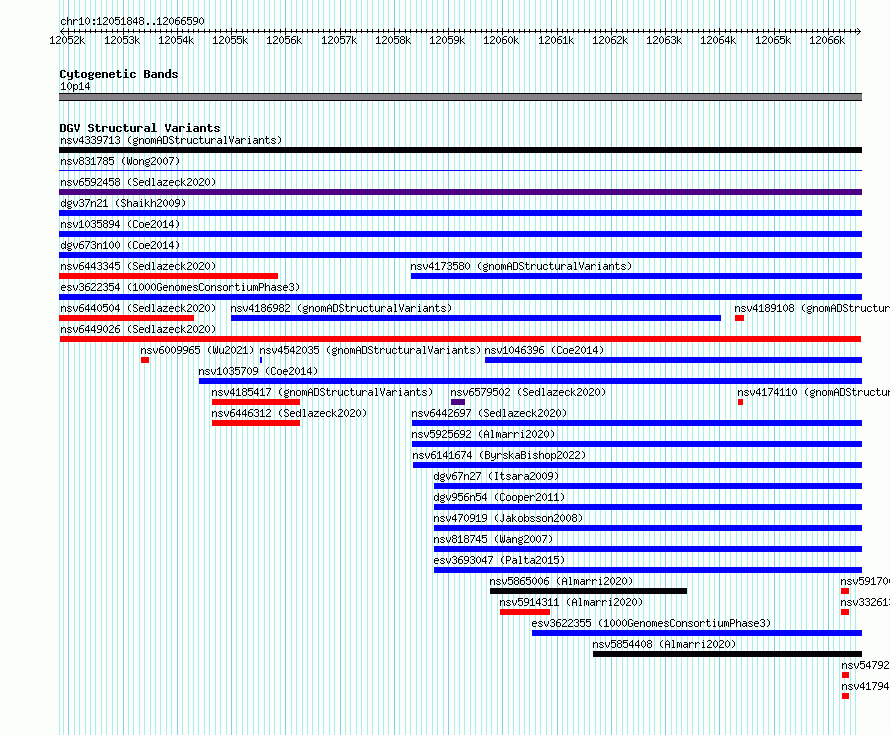
Task: Click the black nsv5854408 variant bar
Action: point(728,654)
